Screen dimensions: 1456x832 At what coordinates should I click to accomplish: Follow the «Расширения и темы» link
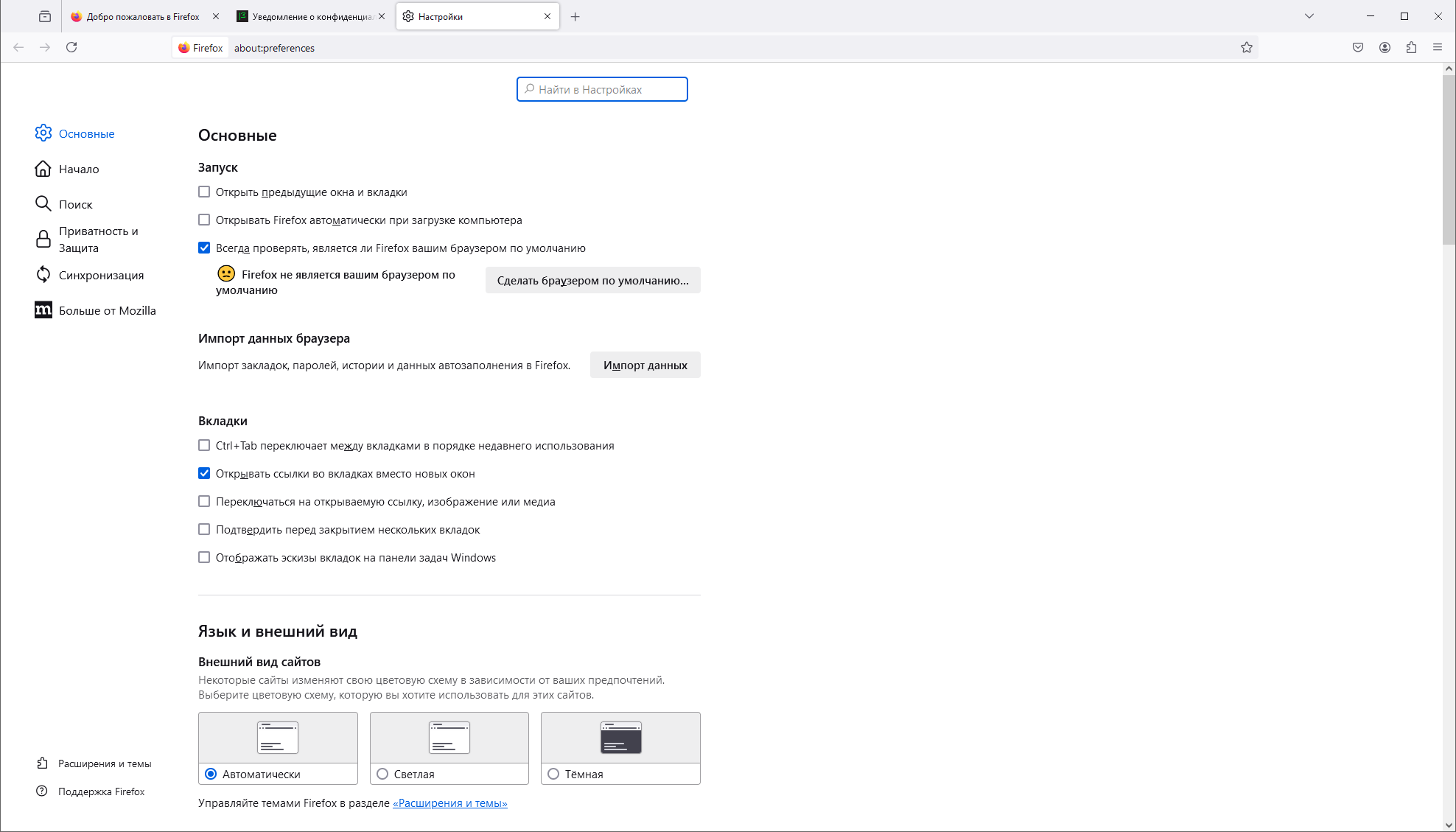pos(450,803)
